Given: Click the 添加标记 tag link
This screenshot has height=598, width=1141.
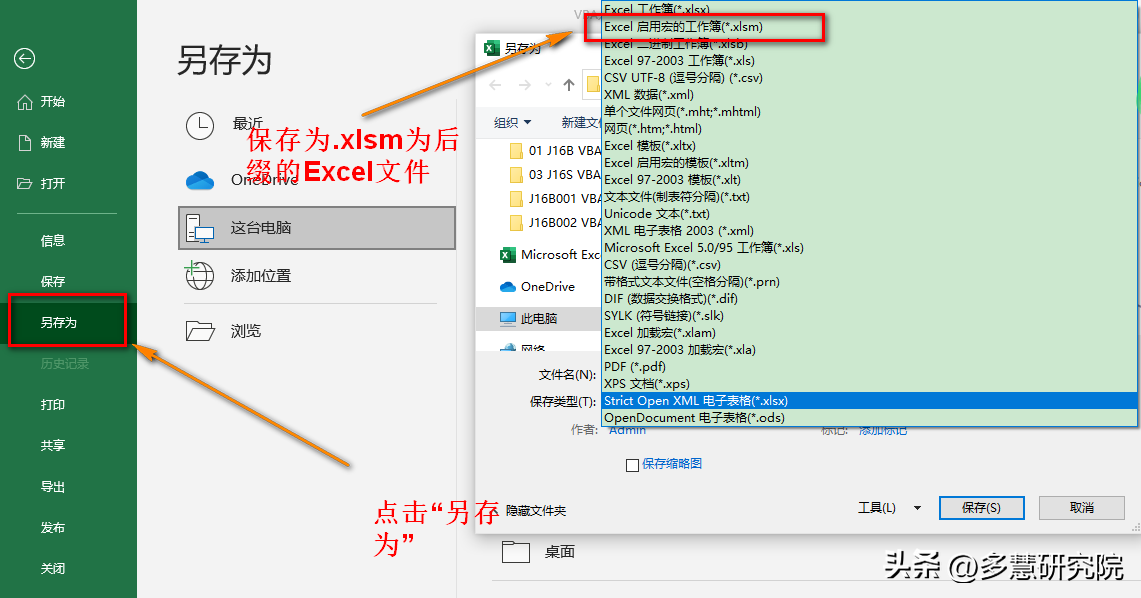Looking at the screenshot, I should point(883,431).
